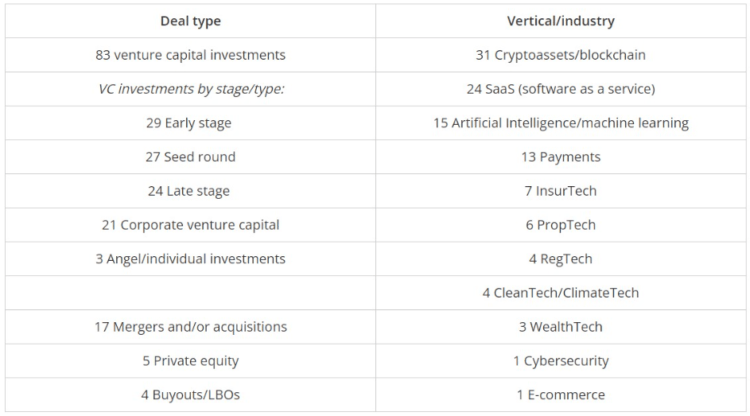The height and width of the screenshot is (416, 750).
Task: Click the '7 InsurTech' cell
Action: point(560,191)
